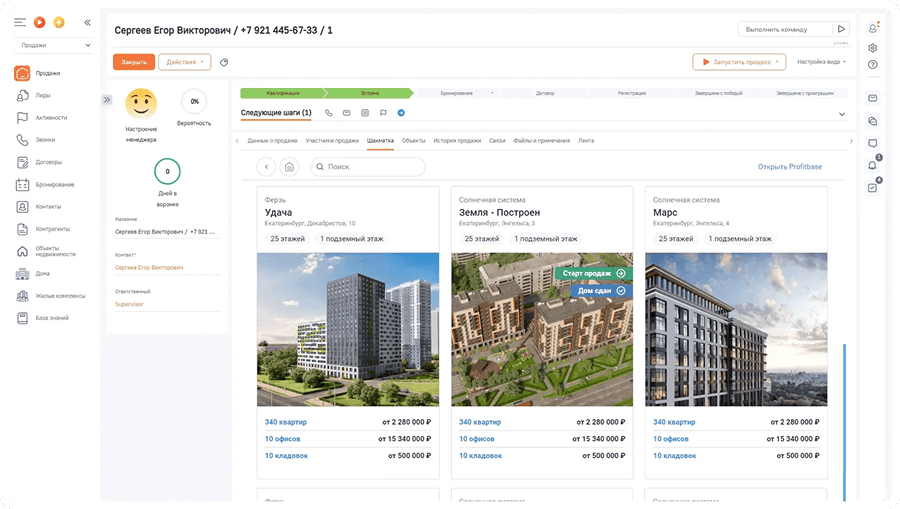This screenshot has height=509, width=900.
Task: Click the Telegram icon in next steps
Action: coord(400,113)
